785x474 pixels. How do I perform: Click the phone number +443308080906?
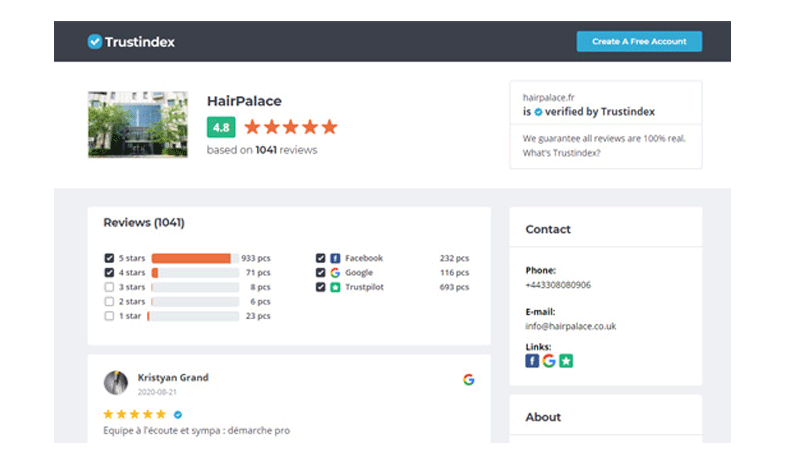558,284
